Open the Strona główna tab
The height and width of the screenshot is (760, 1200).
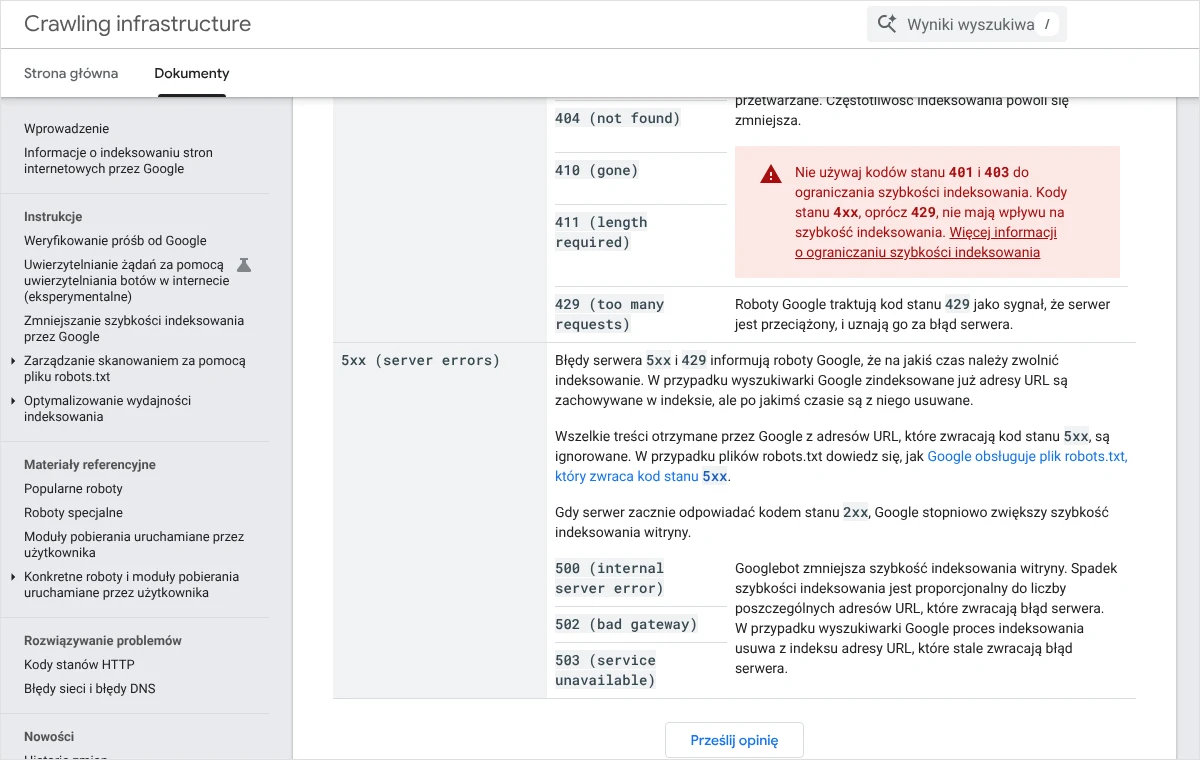pyautogui.click(x=71, y=73)
